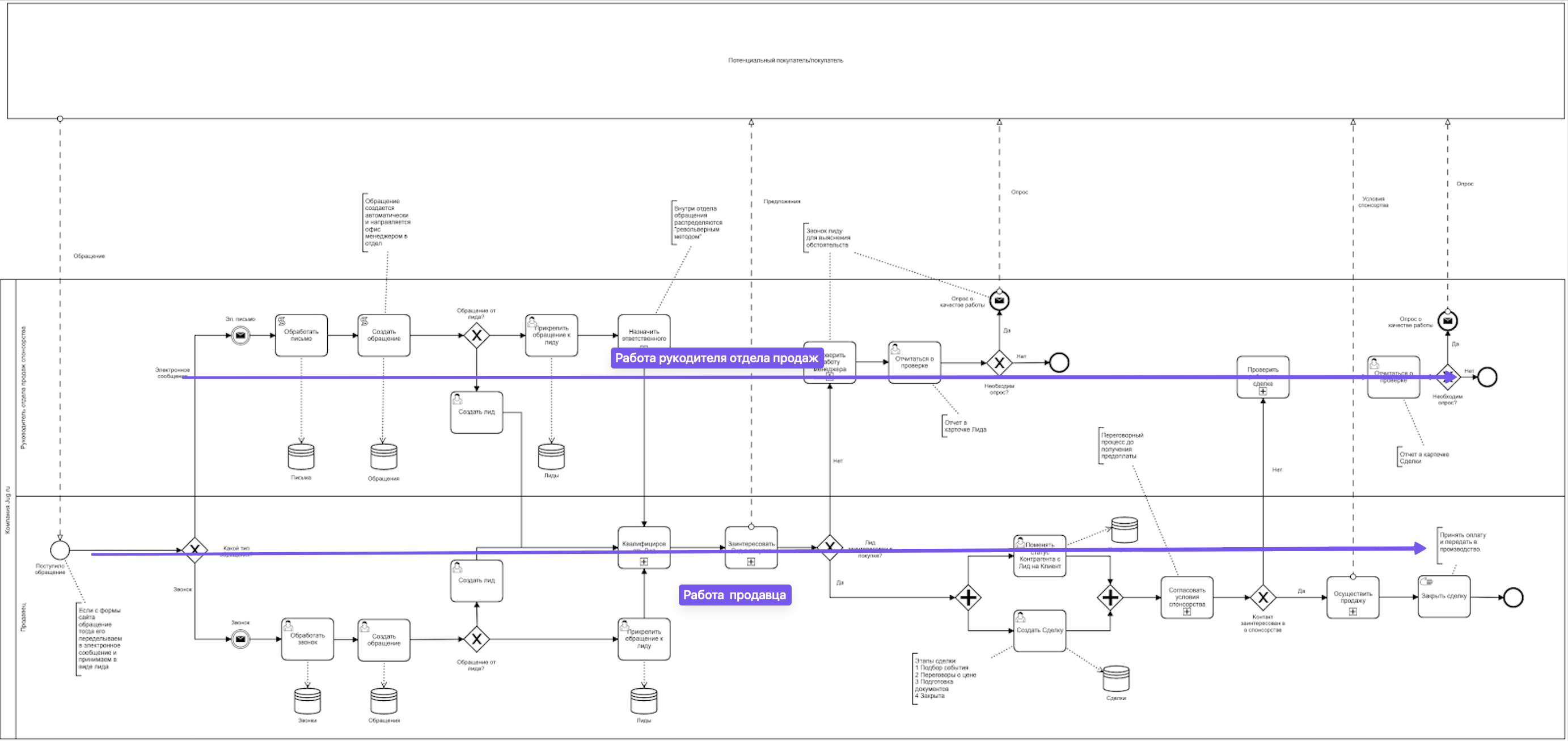Select parallel gateway before Согласовать условия спонсорства
Image resolution: width=1568 pixels, height=741 pixels.
[1110, 598]
